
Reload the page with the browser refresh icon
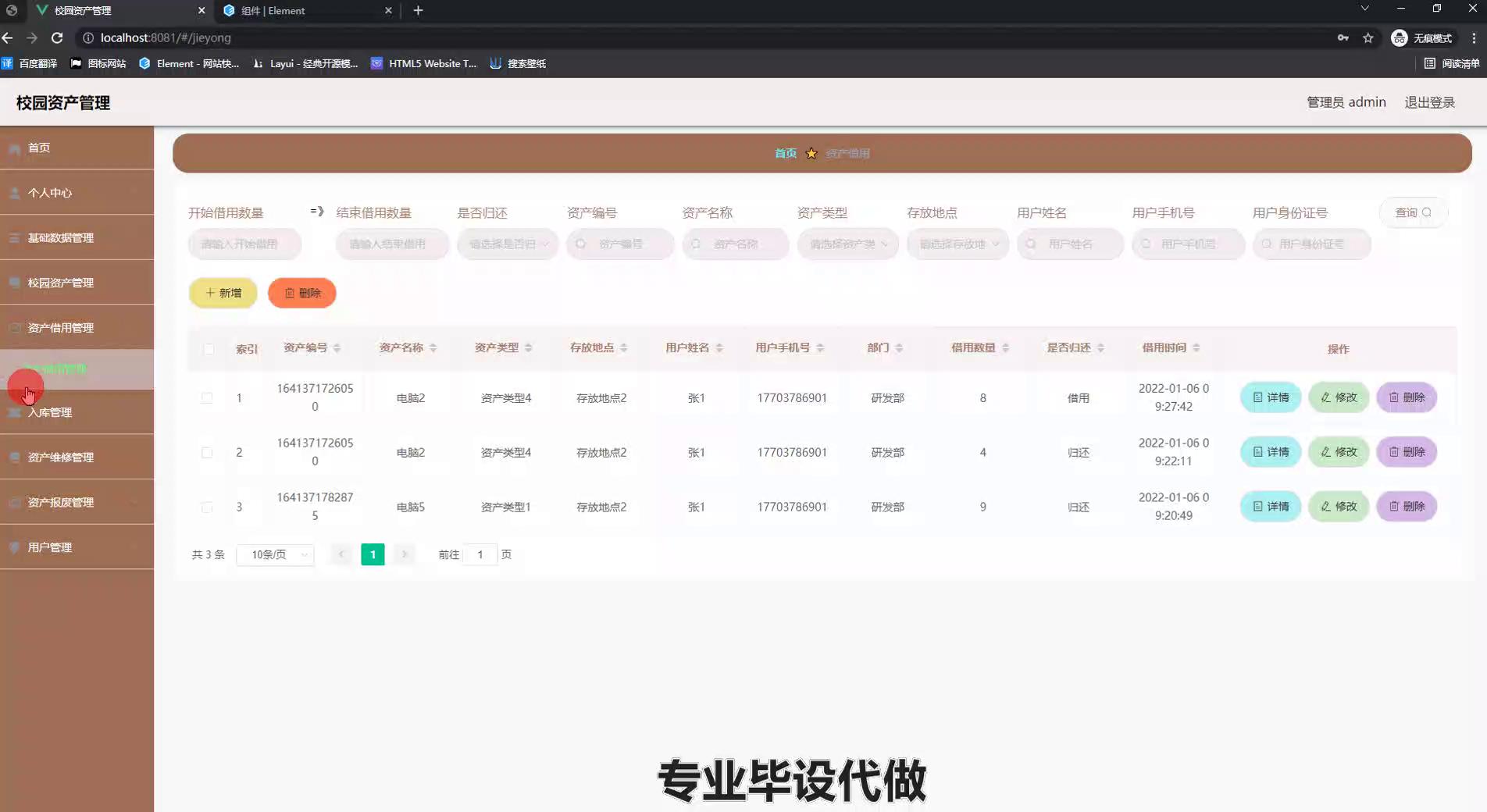[57, 37]
